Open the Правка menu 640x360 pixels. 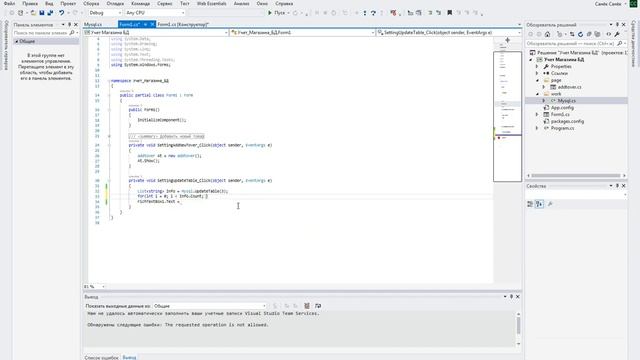coord(30,4)
